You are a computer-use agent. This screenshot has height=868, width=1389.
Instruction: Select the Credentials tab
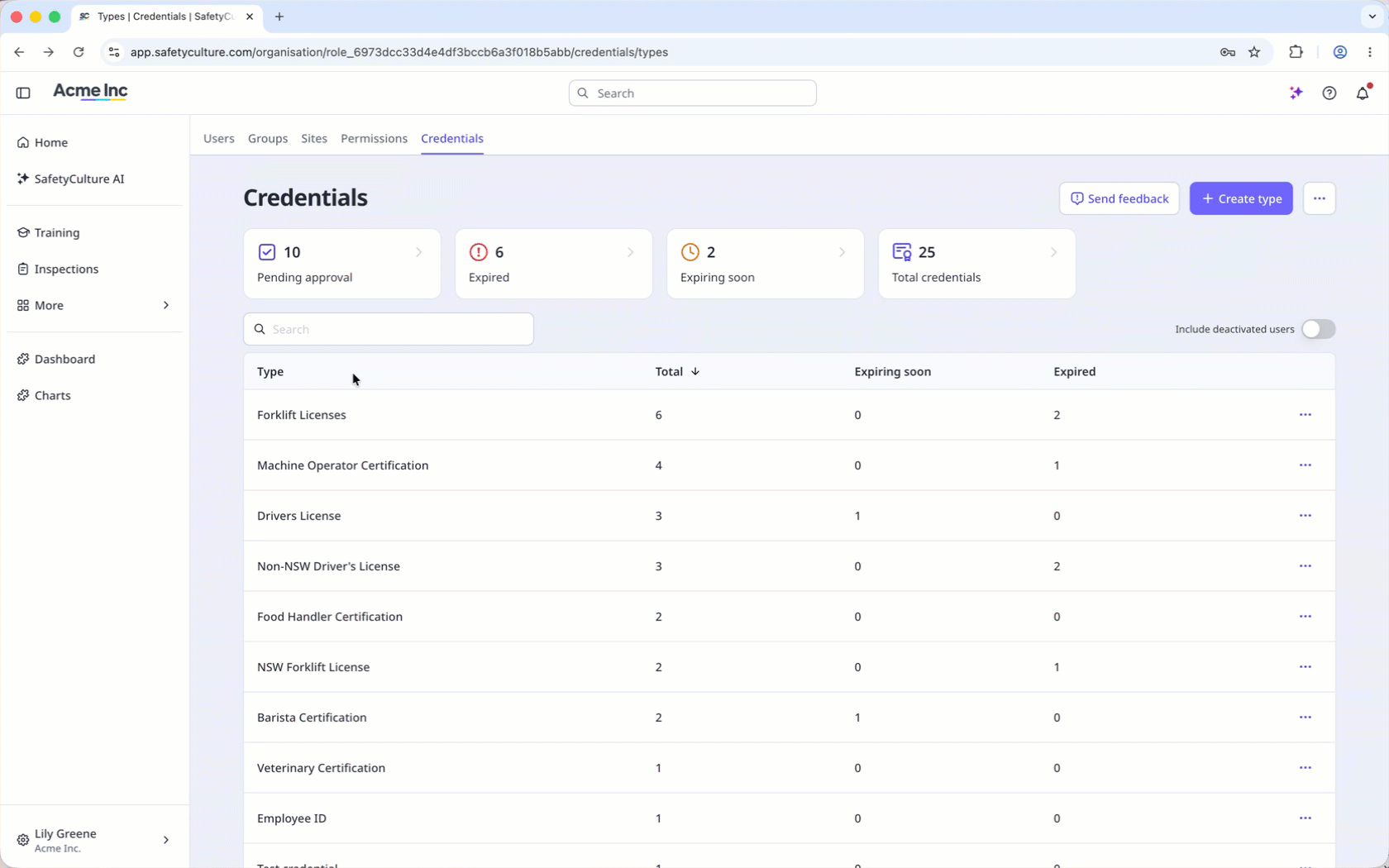(x=452, y=139)
